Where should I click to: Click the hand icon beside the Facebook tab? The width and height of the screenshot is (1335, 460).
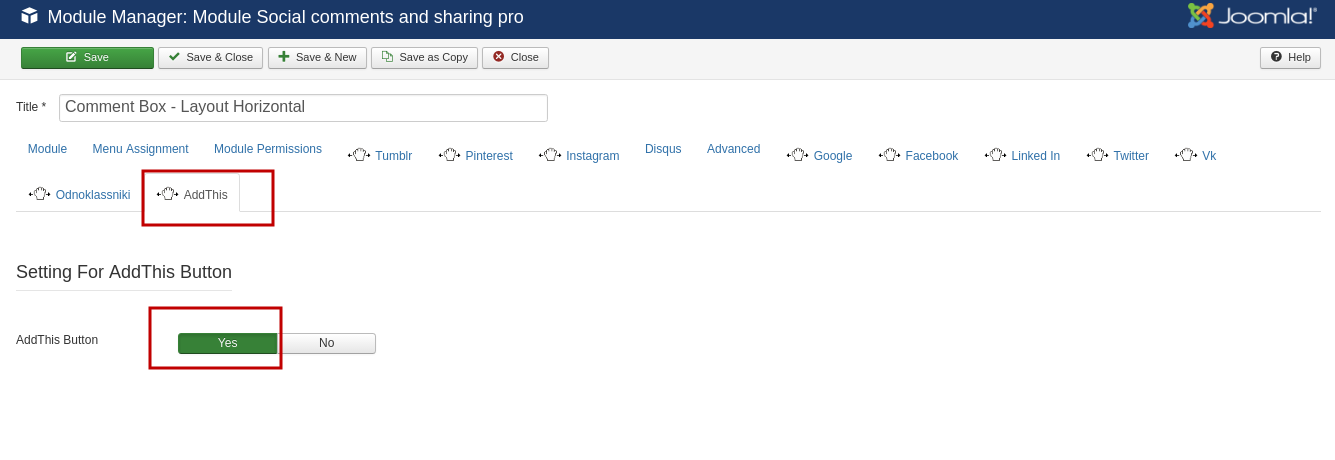pyautogui.click(x=889, y=155)
